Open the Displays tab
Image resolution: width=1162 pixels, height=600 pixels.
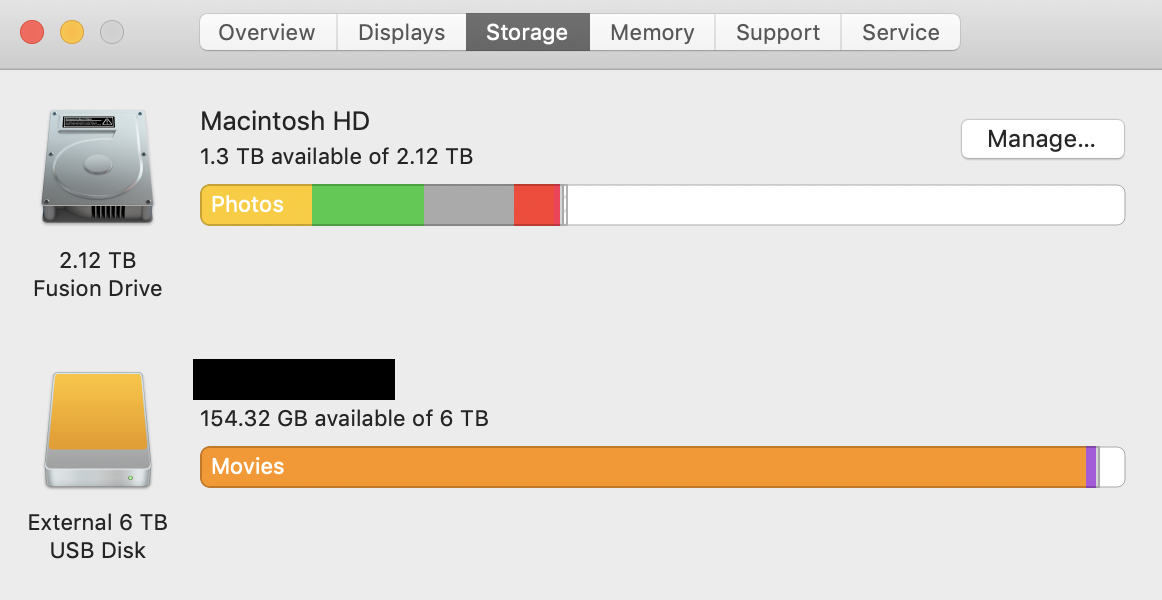[401, 32]
